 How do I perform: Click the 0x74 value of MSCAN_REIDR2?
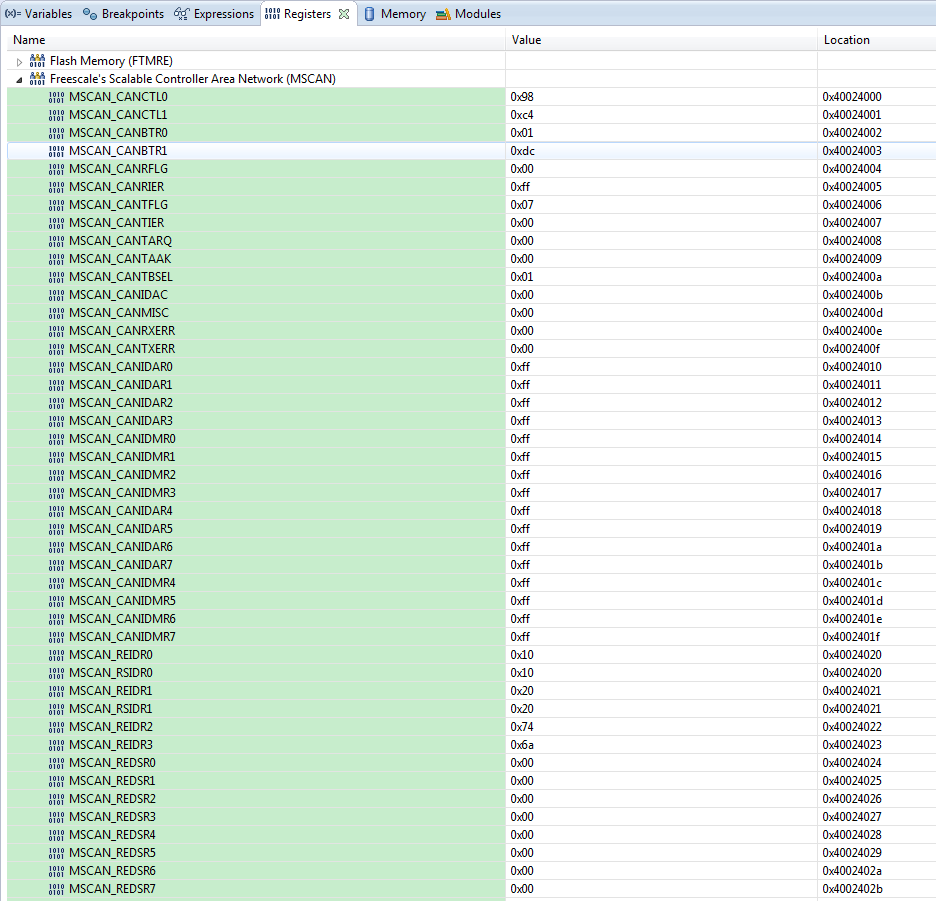(522, 727)
